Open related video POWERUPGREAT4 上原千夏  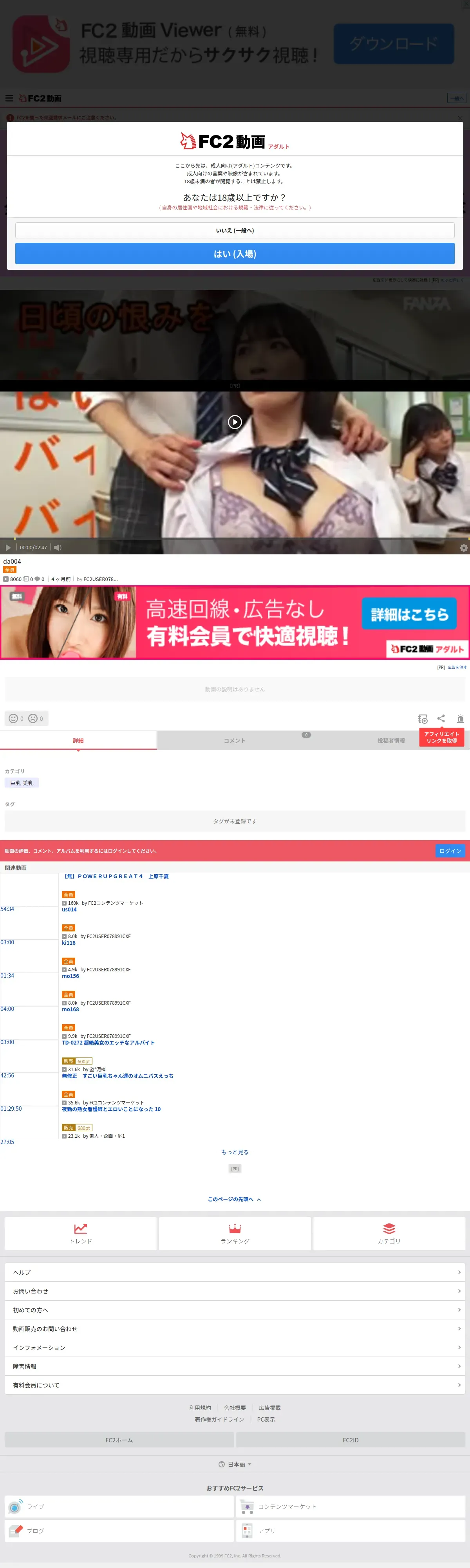(116, 877)
